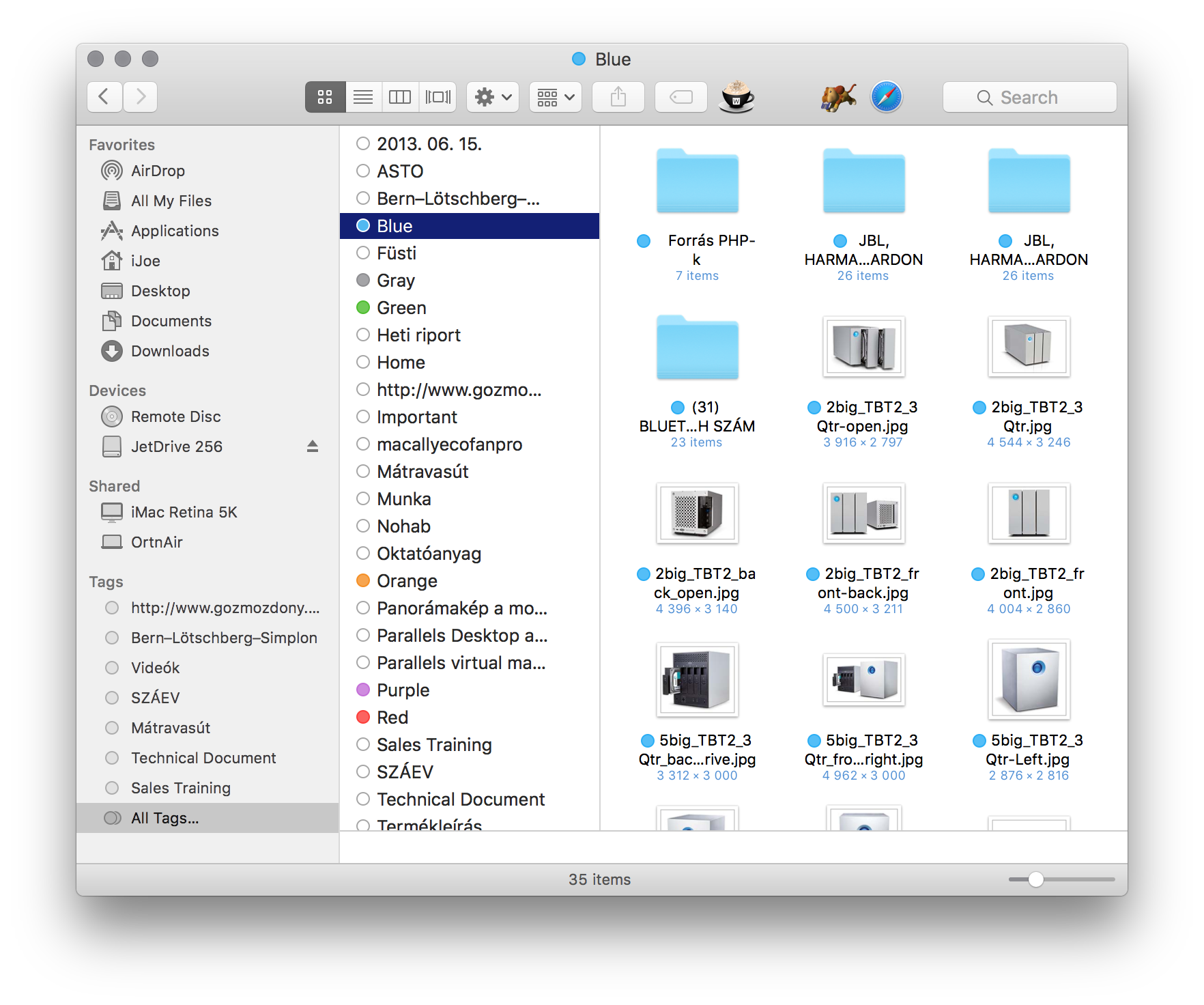The width and height of the screenshot is (1204, 1005).
Task: Switch to list view
Action: pyautogui.click(x=363, y=97)
